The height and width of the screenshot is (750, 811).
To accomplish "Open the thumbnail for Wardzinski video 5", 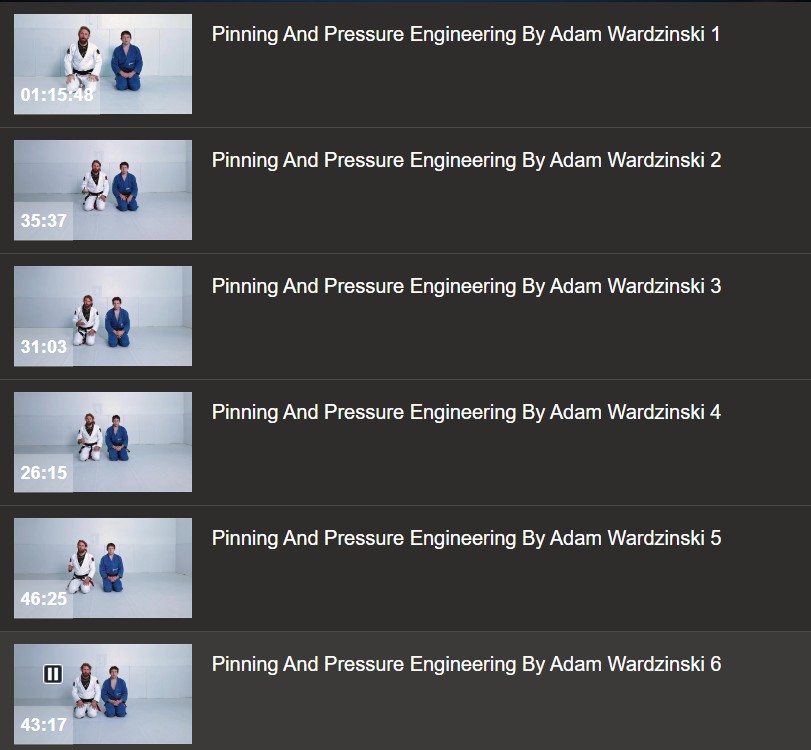I will coord(103,568).
